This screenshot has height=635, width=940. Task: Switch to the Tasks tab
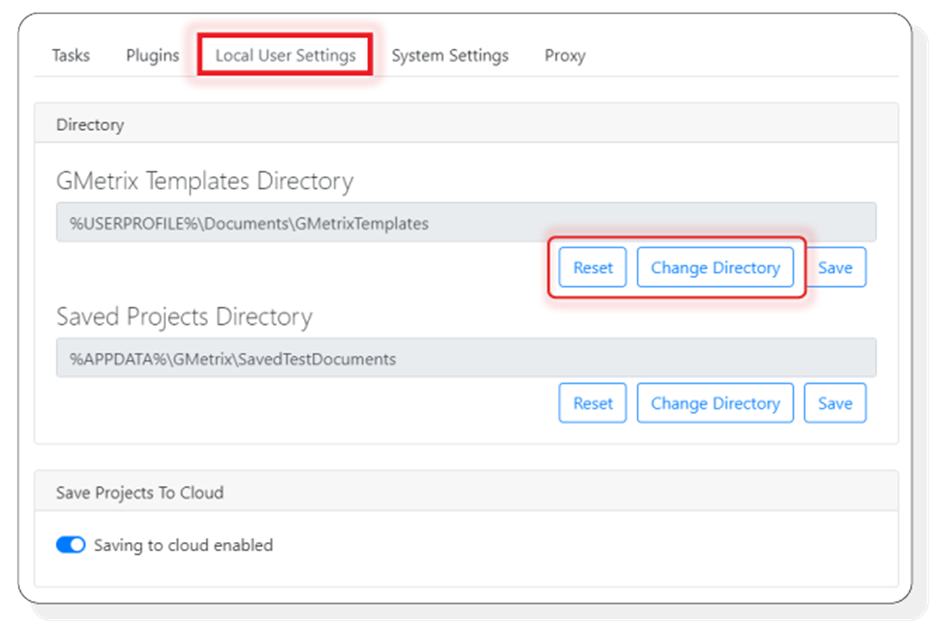[x=70, y=56]
